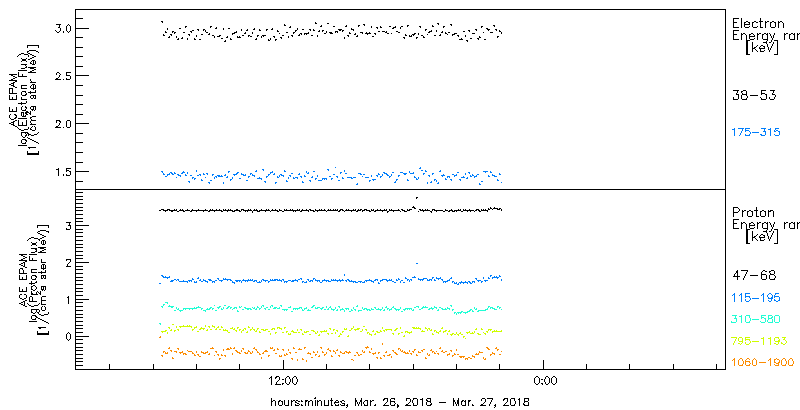Viewport: 800px width, 410px height.
Task: Select the black "47-68" proton energy label
Action: point(754,276)
